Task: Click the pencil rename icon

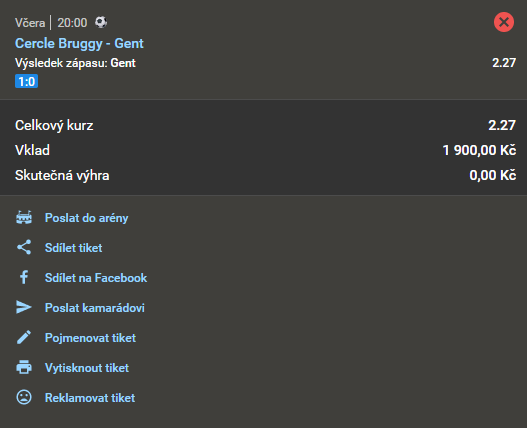Action: point(24,337)
